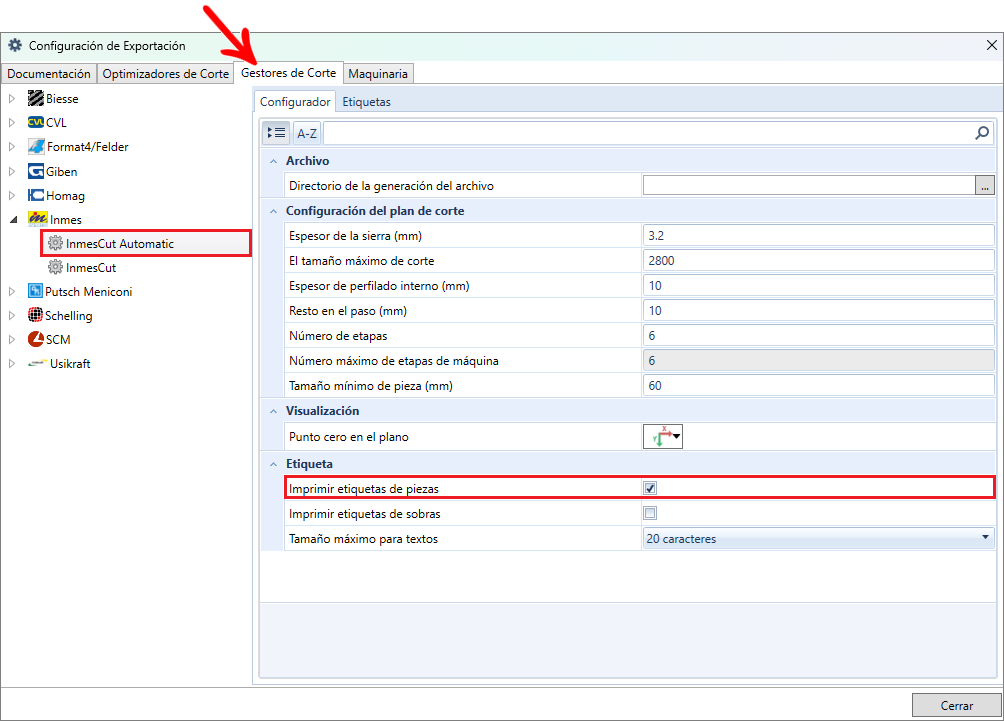Edit Resto en el paso value
Image resolution: width=1004 pixels, height=721 pixels.
818,311
